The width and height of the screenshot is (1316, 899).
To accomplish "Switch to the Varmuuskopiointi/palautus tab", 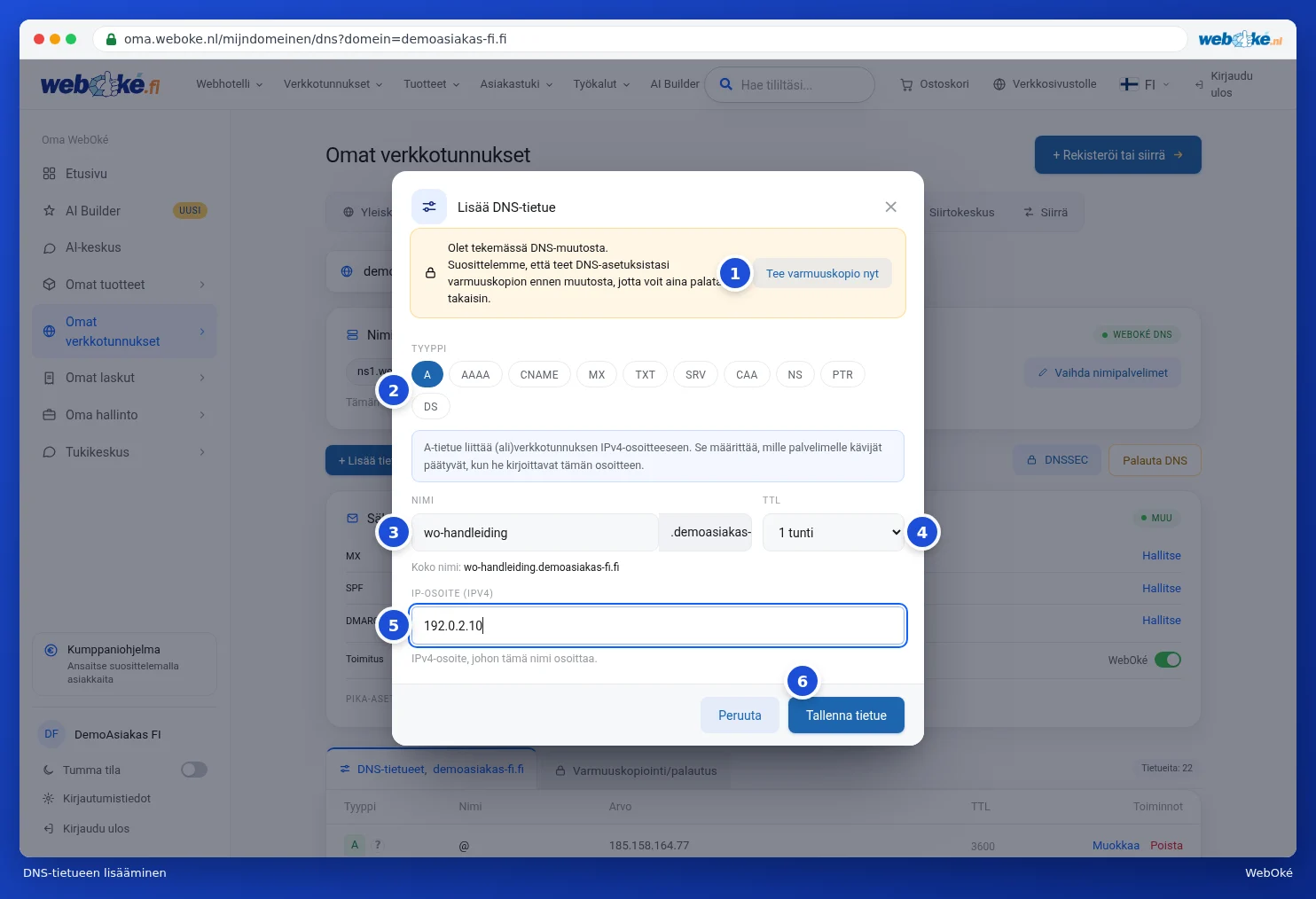I will pyautogui.click(x=636, y=770).
